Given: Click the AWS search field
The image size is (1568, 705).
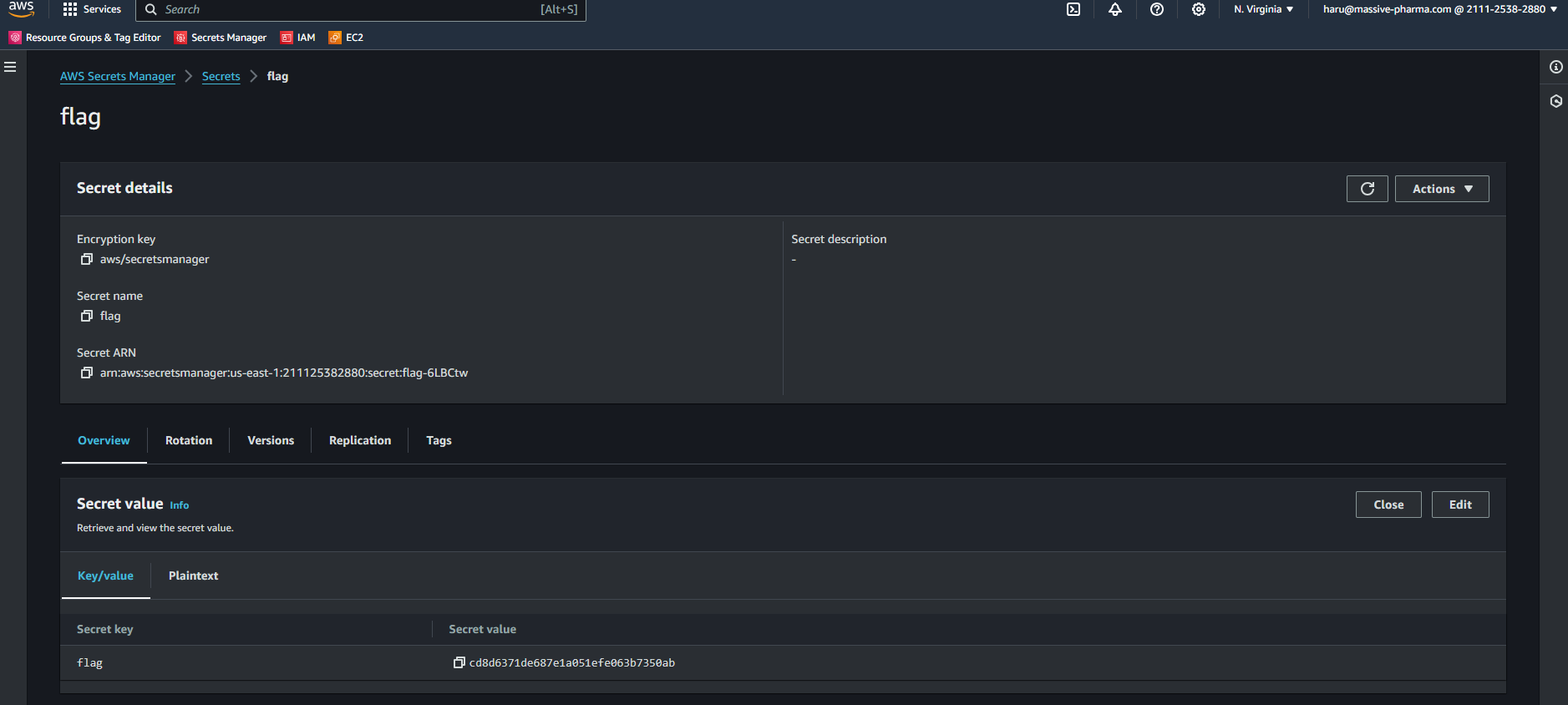Looking at the screenshot, I should (351, 9).
